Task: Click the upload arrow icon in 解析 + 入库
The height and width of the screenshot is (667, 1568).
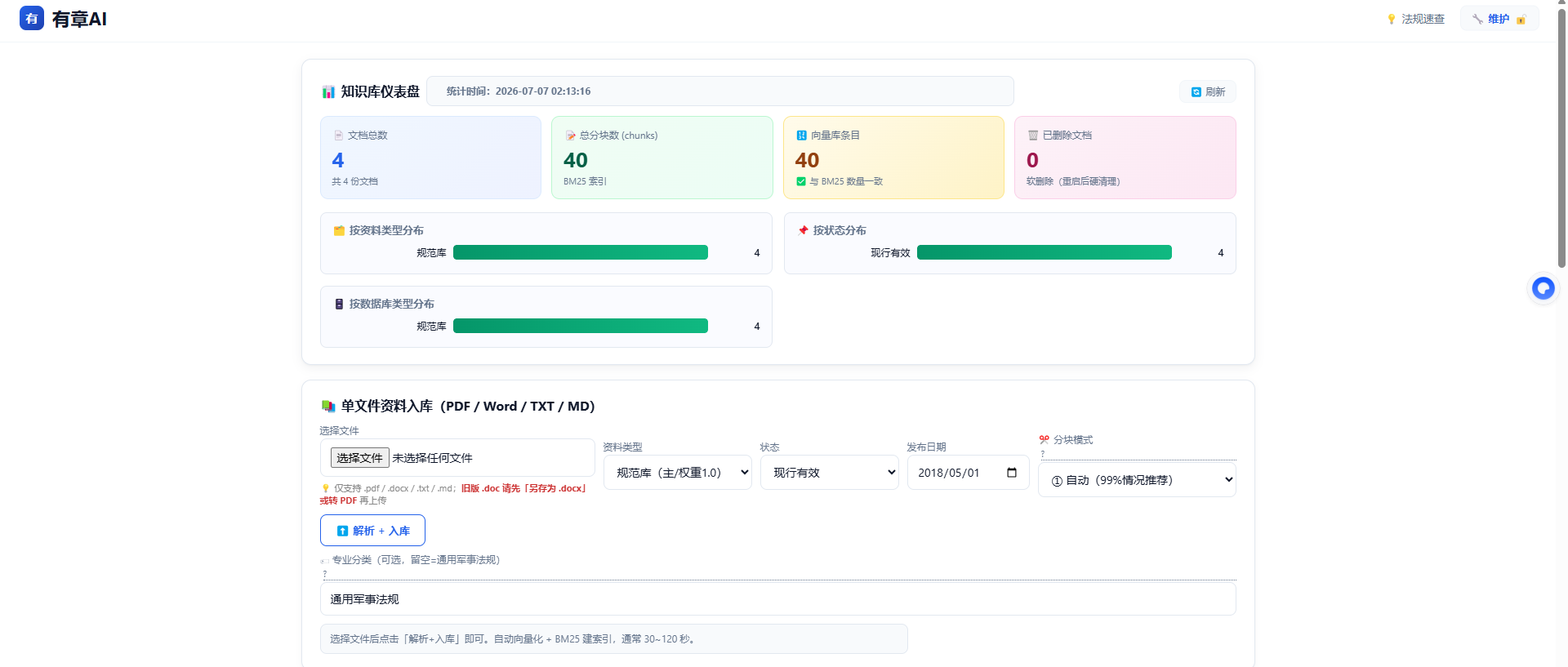Action: click(x=343, y=531)
